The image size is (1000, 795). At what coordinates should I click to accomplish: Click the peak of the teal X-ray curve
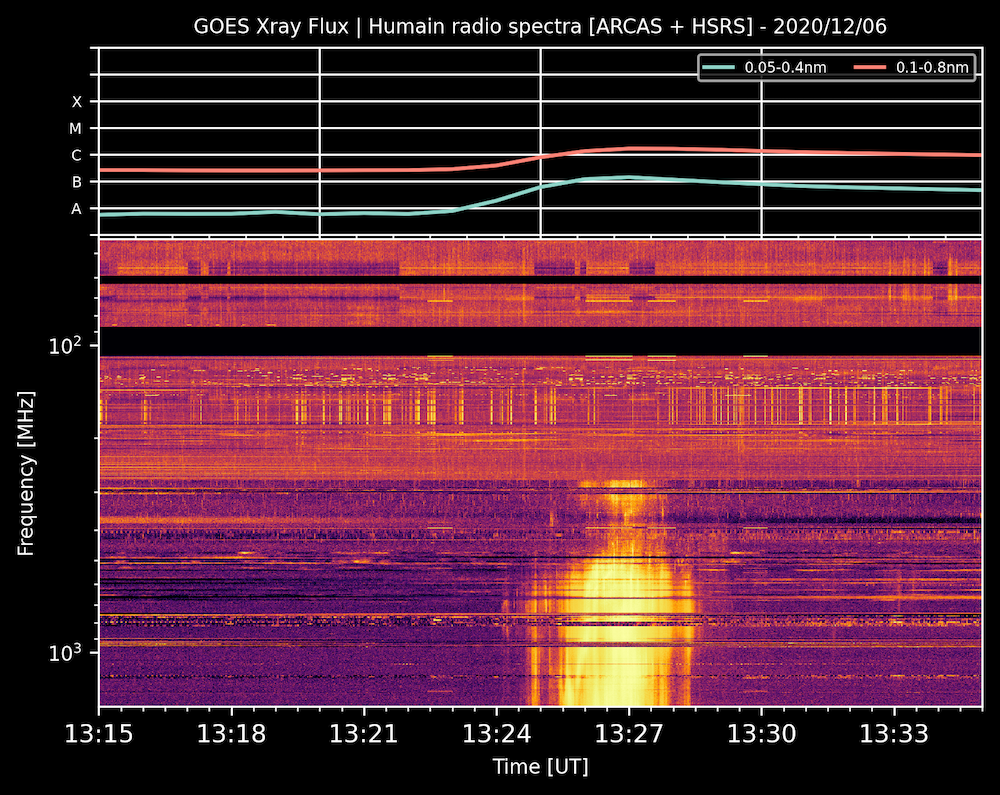pyautogui.click(x=628, y=177)
